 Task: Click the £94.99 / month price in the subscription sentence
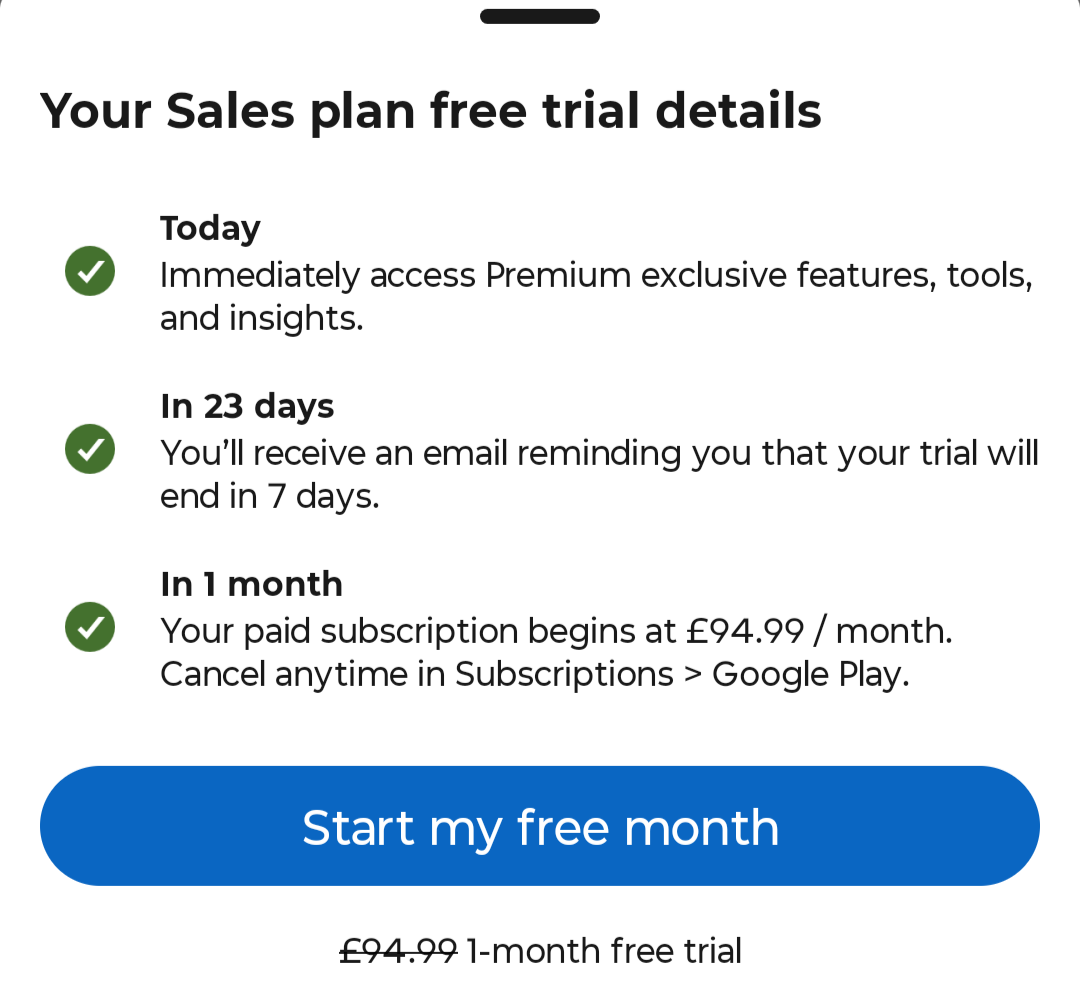[x=818, y=631]
